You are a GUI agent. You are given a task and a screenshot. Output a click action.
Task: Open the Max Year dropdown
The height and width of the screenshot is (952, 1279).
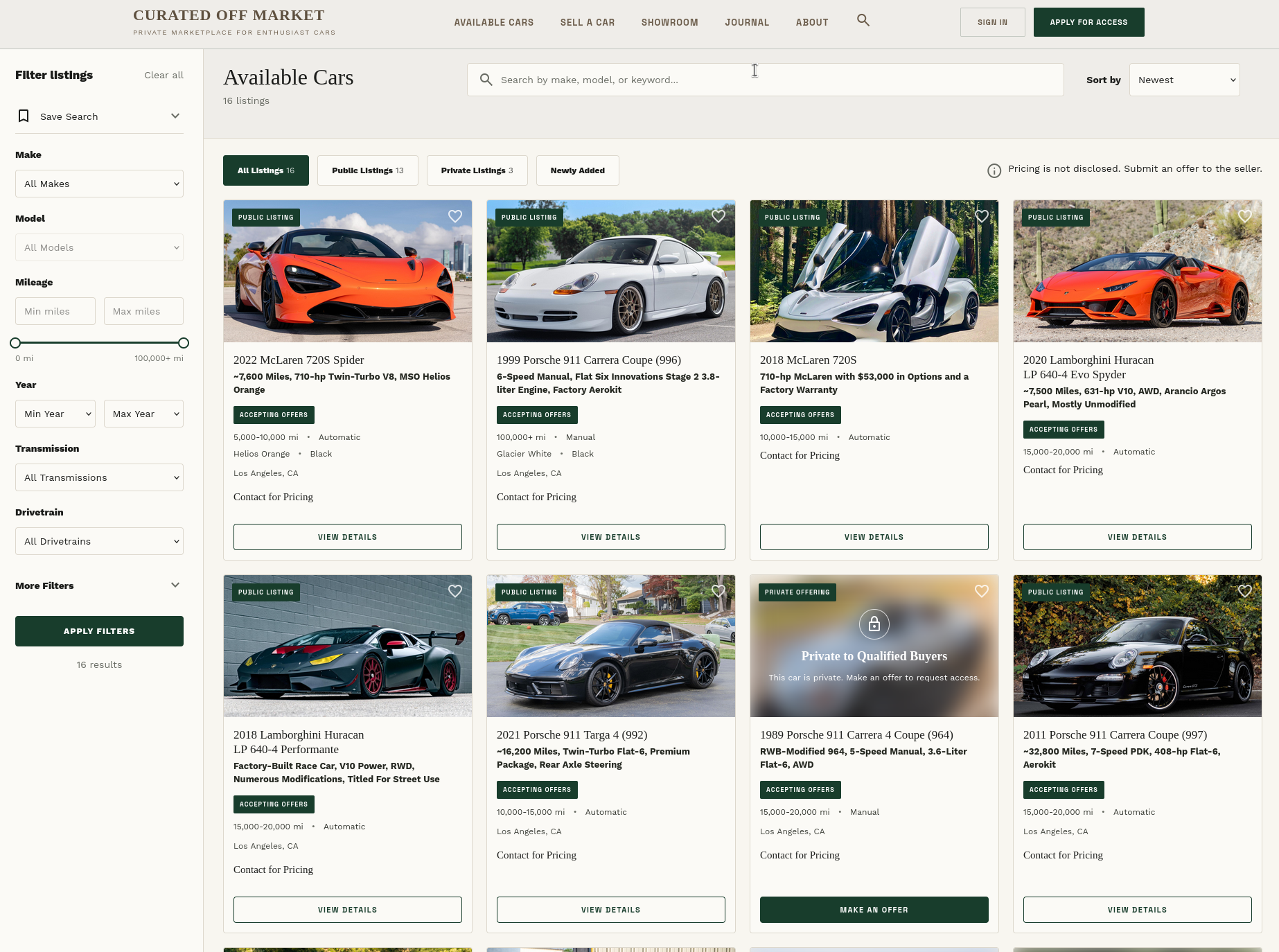(143, 414)
